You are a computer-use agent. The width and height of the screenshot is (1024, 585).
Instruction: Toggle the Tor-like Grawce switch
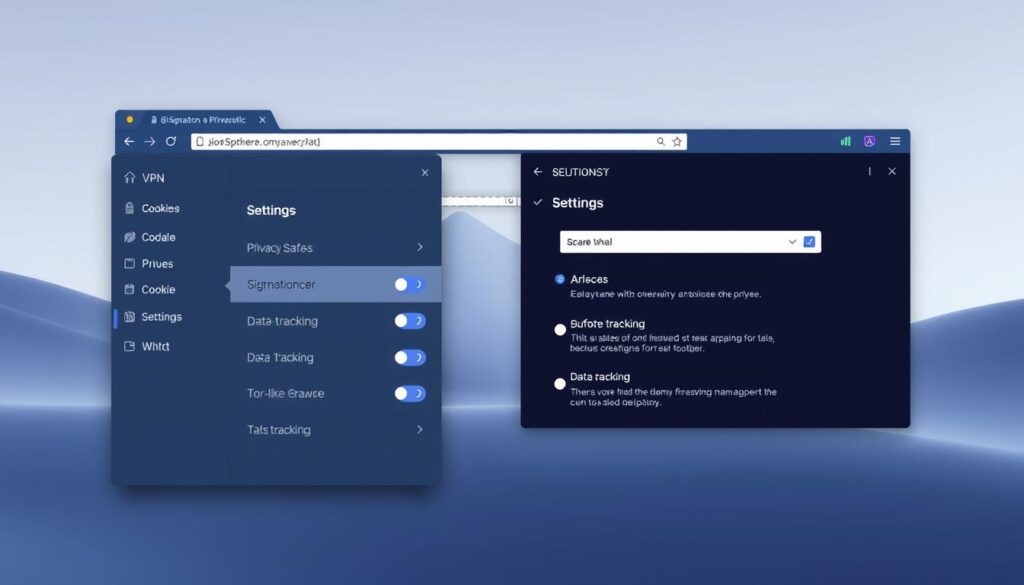410,394
